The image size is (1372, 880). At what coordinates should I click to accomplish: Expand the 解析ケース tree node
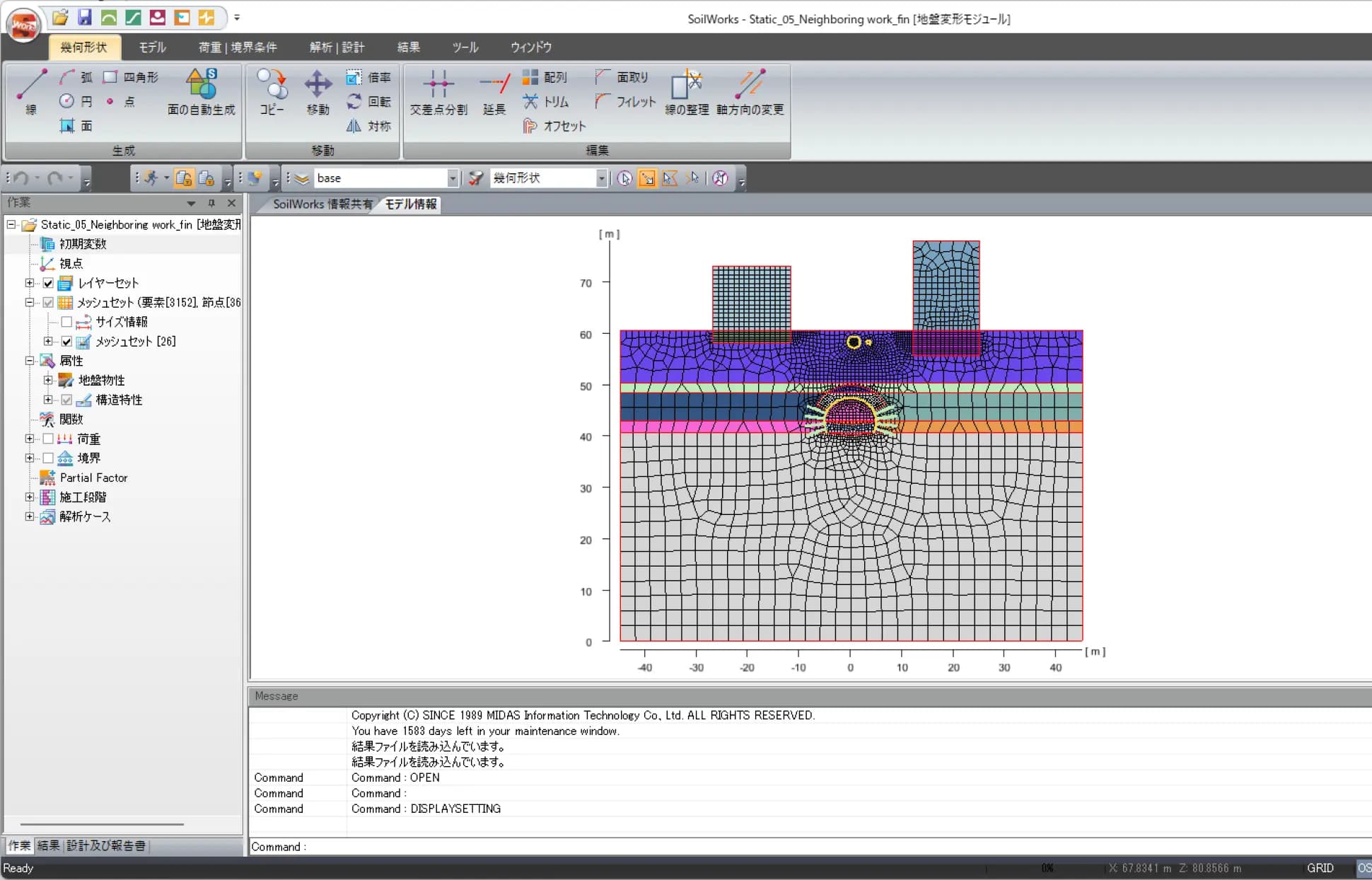[30, 517]
